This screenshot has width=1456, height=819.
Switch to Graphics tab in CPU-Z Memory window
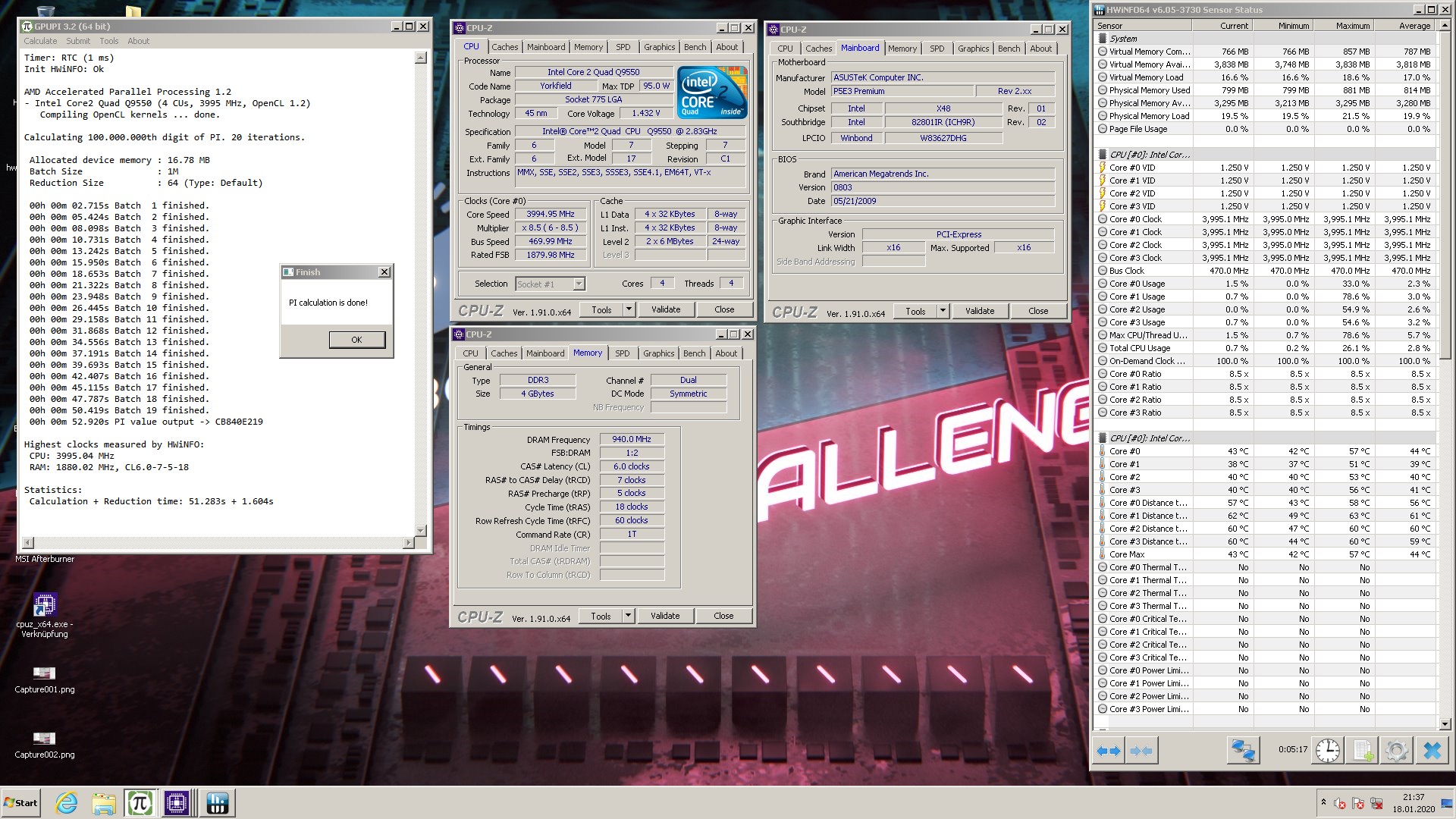[658, 353]
